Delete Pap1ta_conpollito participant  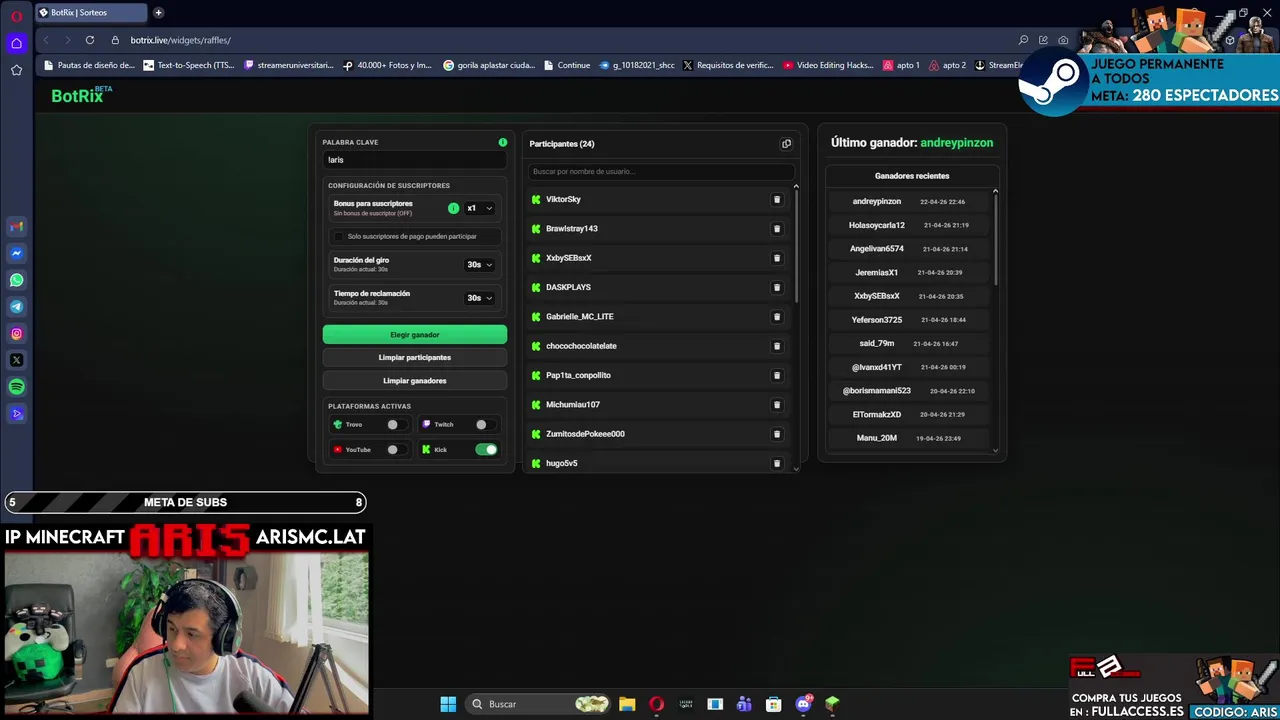pos(777,375)
